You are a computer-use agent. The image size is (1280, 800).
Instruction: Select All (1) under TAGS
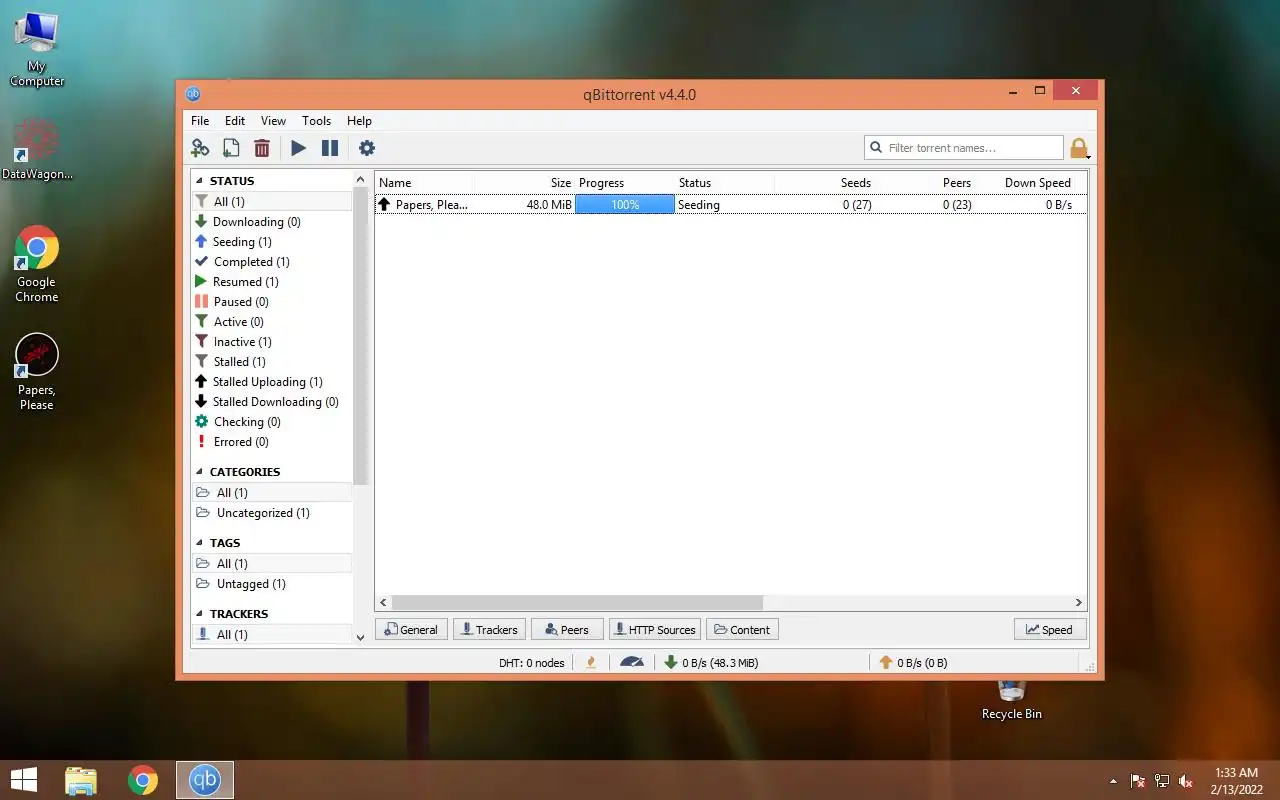point(272,564)
